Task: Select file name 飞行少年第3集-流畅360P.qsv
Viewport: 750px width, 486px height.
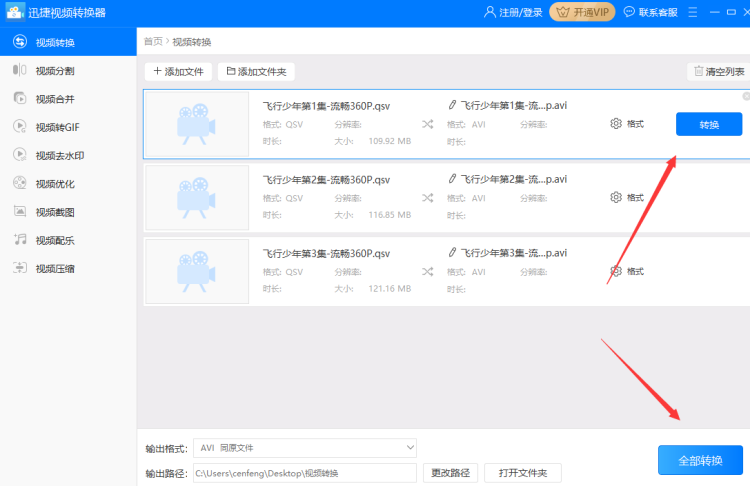Action: pos(326,253)
